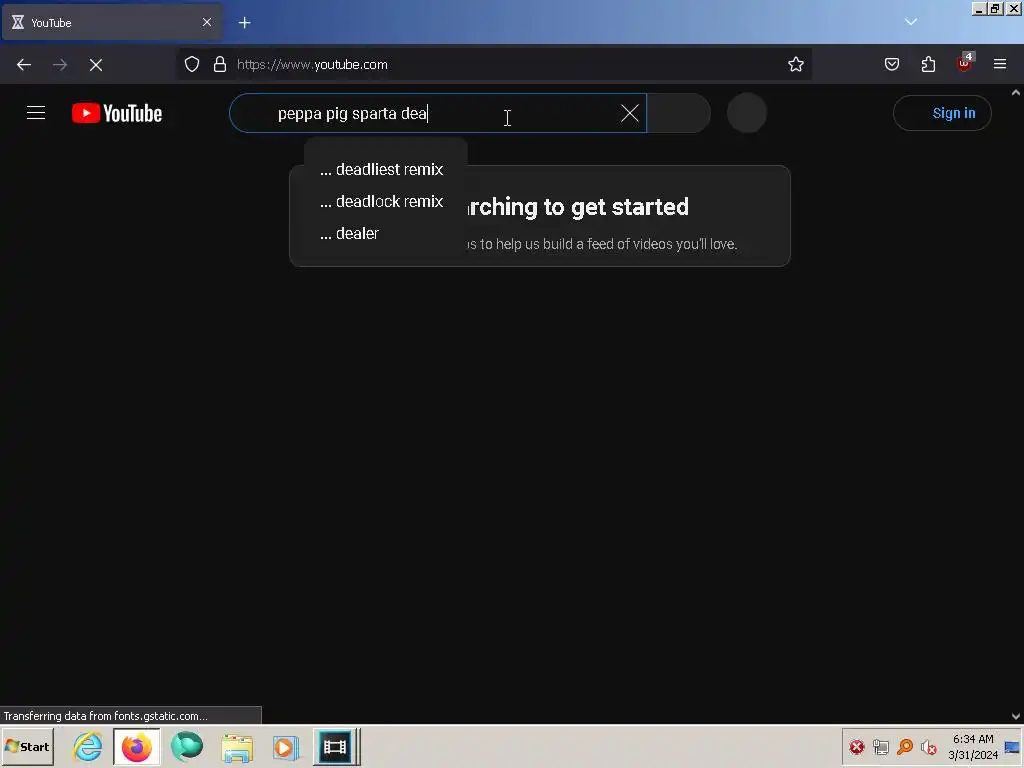
Task: Click the Firefox taskbar icon
Action: pyautogui.click(x=136, y=746)
